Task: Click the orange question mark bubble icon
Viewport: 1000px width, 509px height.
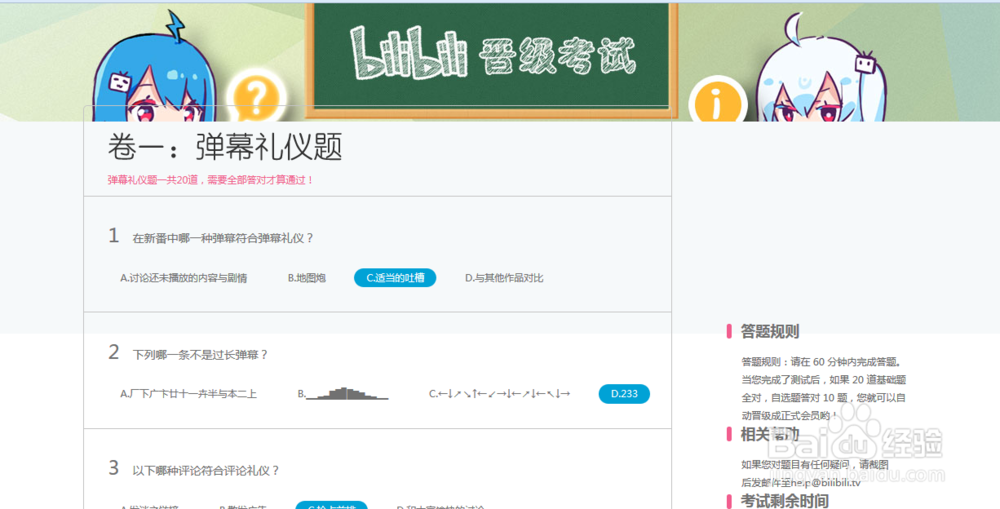Action: (x=255, y=98)
